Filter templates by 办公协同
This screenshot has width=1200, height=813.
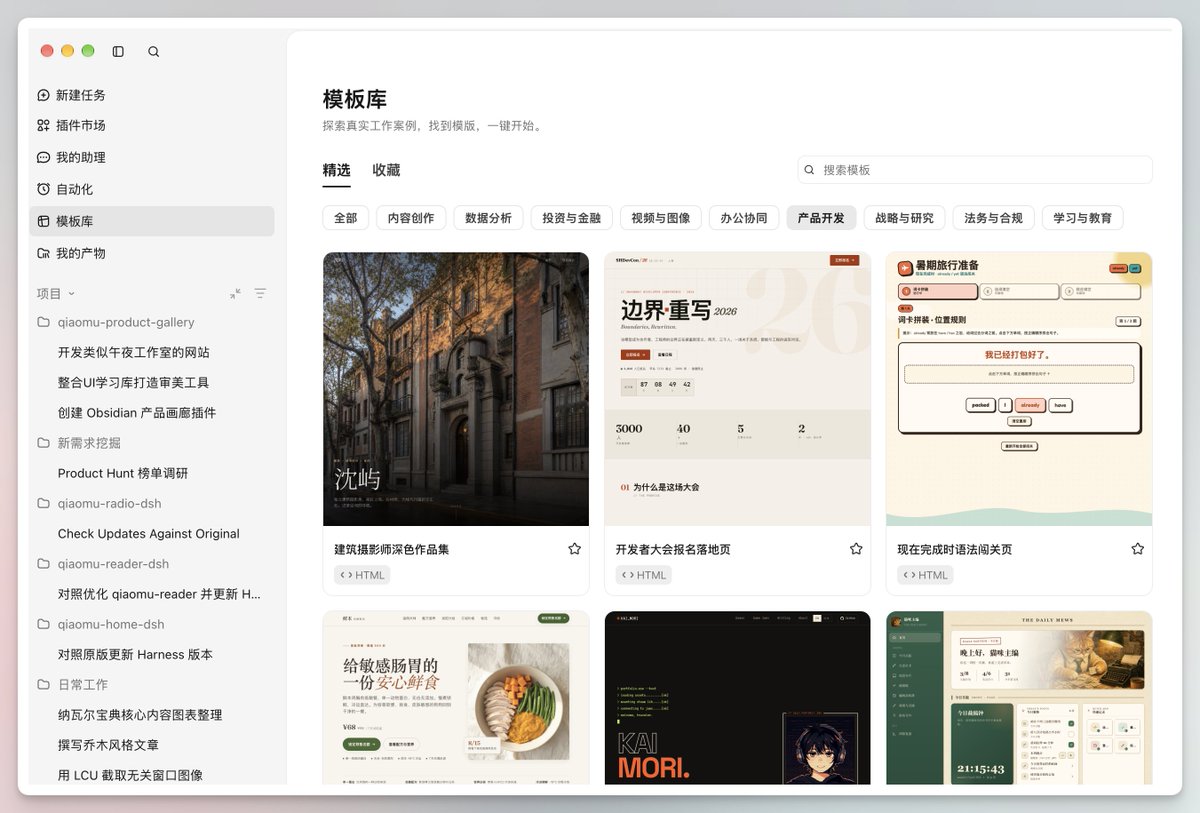(744, 218)
